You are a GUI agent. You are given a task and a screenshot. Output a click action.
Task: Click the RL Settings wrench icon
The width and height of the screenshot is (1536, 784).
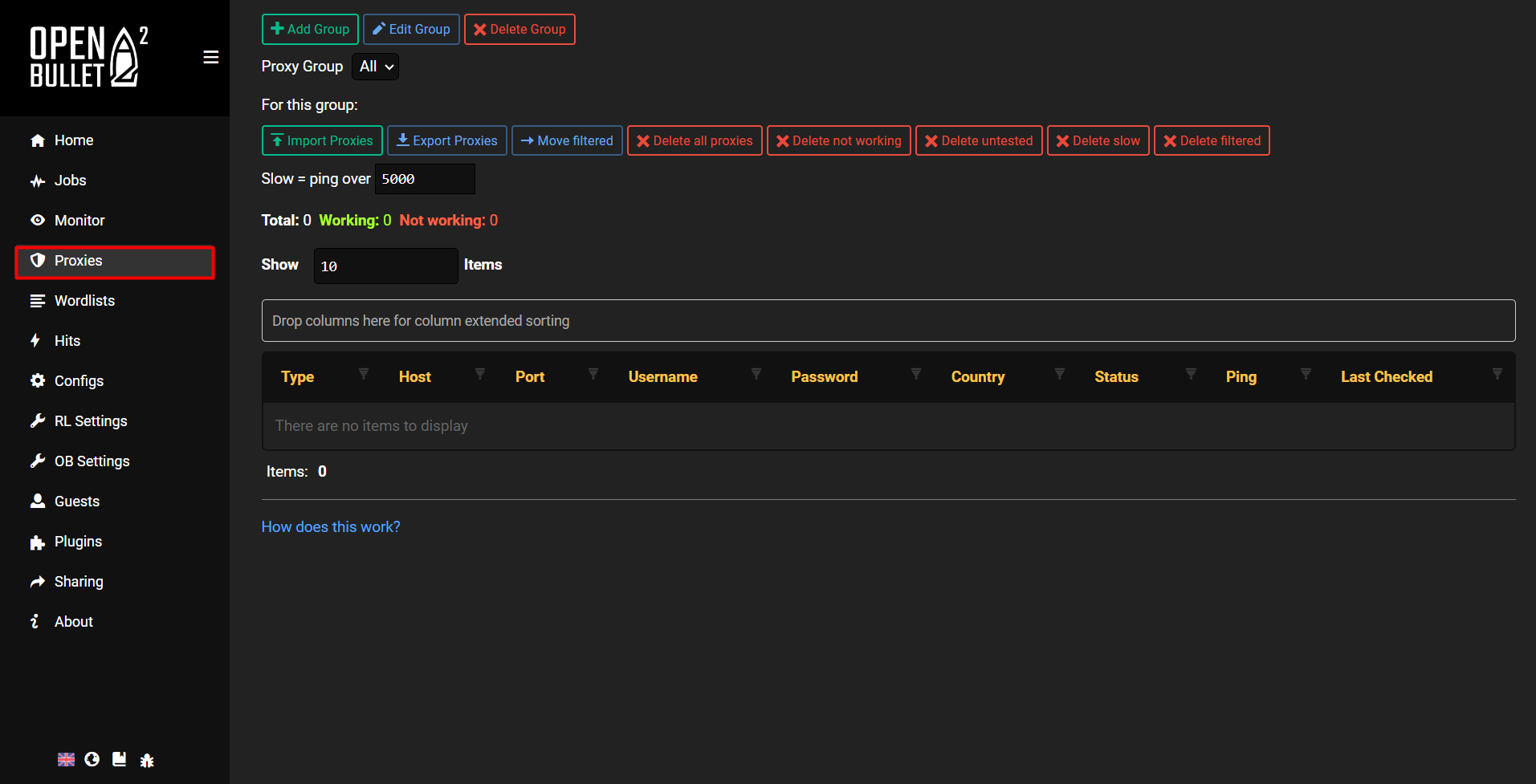tap(38, 420)
